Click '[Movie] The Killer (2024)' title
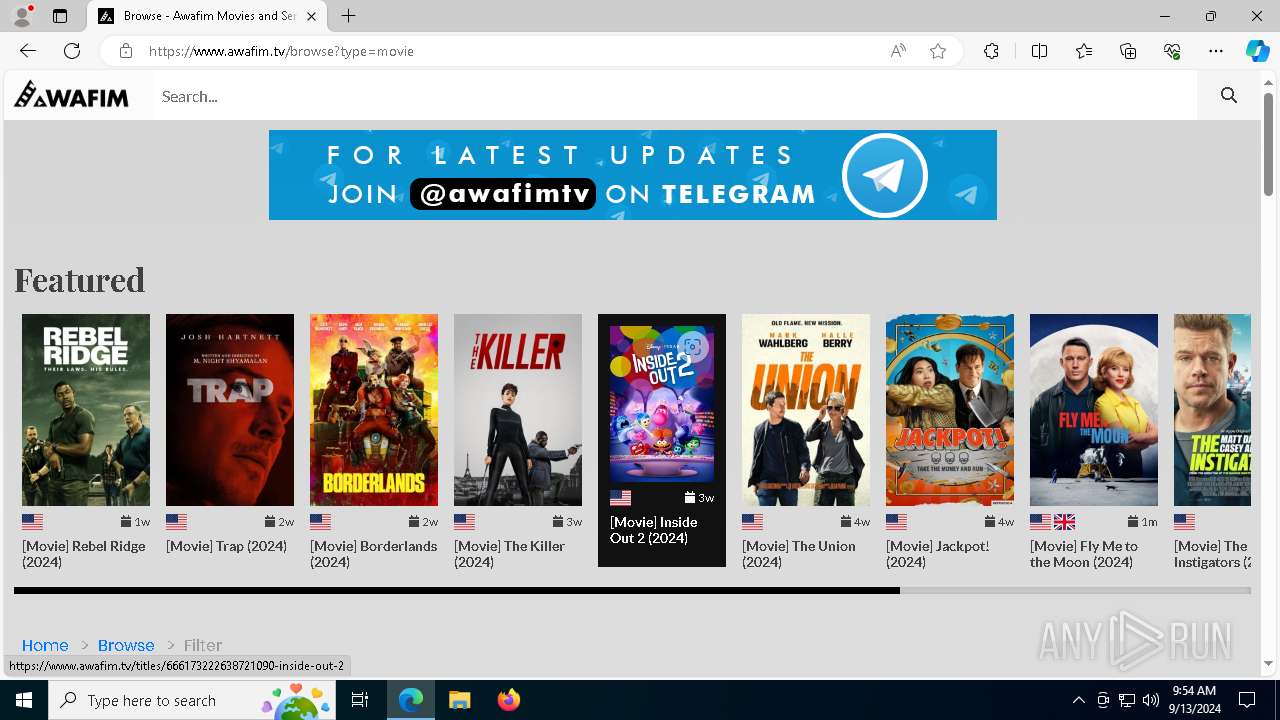1280x720 pixels. point(510,554)
